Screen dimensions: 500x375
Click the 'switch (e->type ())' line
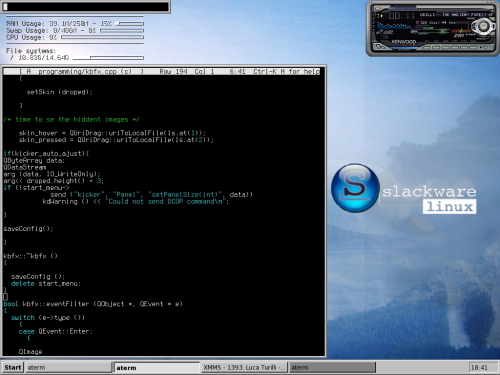click(48, 317)
